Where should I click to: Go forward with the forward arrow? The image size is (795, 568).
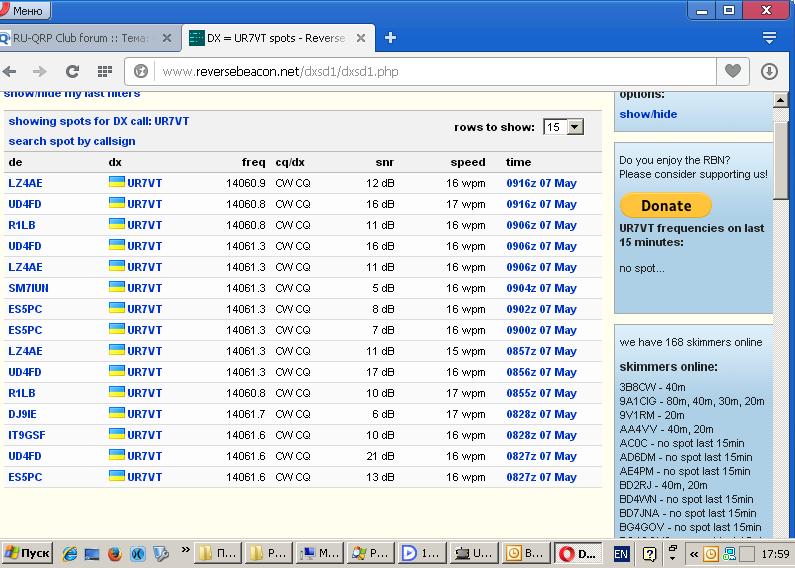point(40,72)
